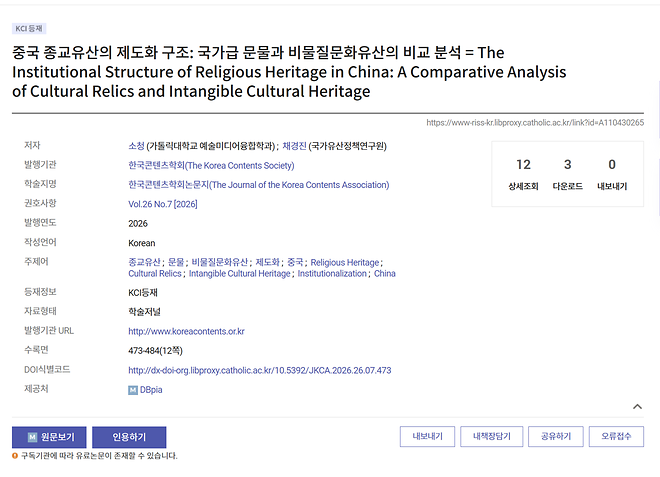660x477 pixels.
Task: Click the 인용하기 cite button
Action: click(x=129, y=437)
